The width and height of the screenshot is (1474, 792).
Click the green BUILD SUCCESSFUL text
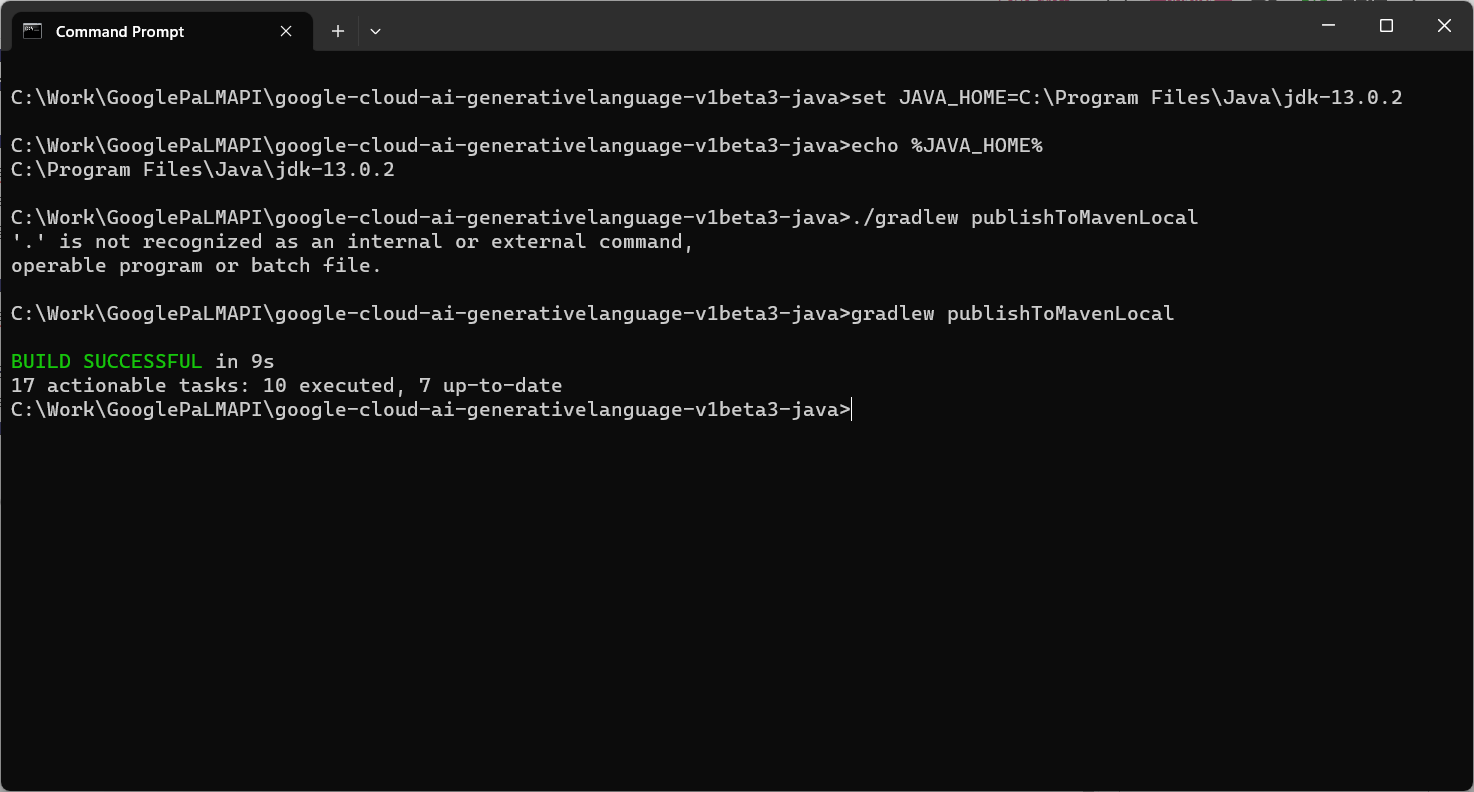click(x=107, y=361)
